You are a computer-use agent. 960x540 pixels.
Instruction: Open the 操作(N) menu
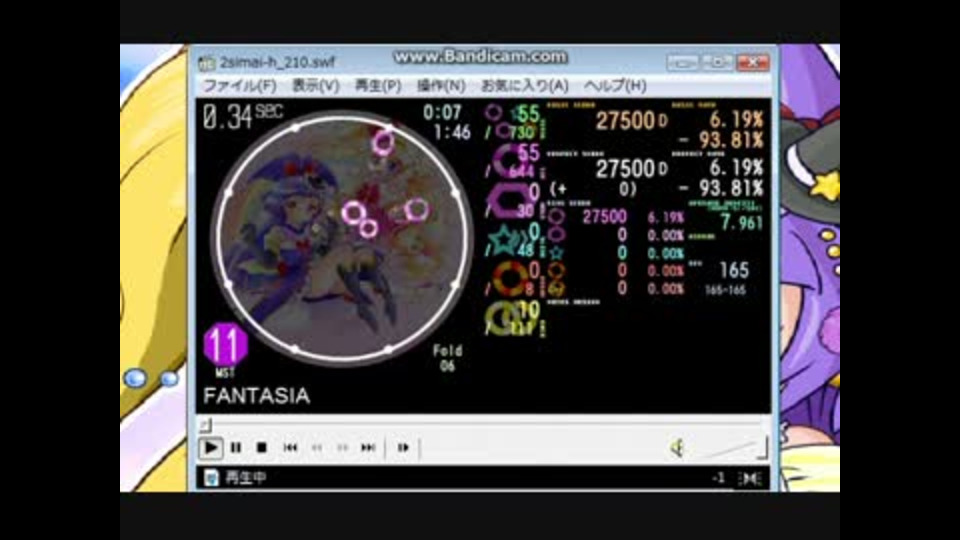pyautogui.click(x=441, y=86)
